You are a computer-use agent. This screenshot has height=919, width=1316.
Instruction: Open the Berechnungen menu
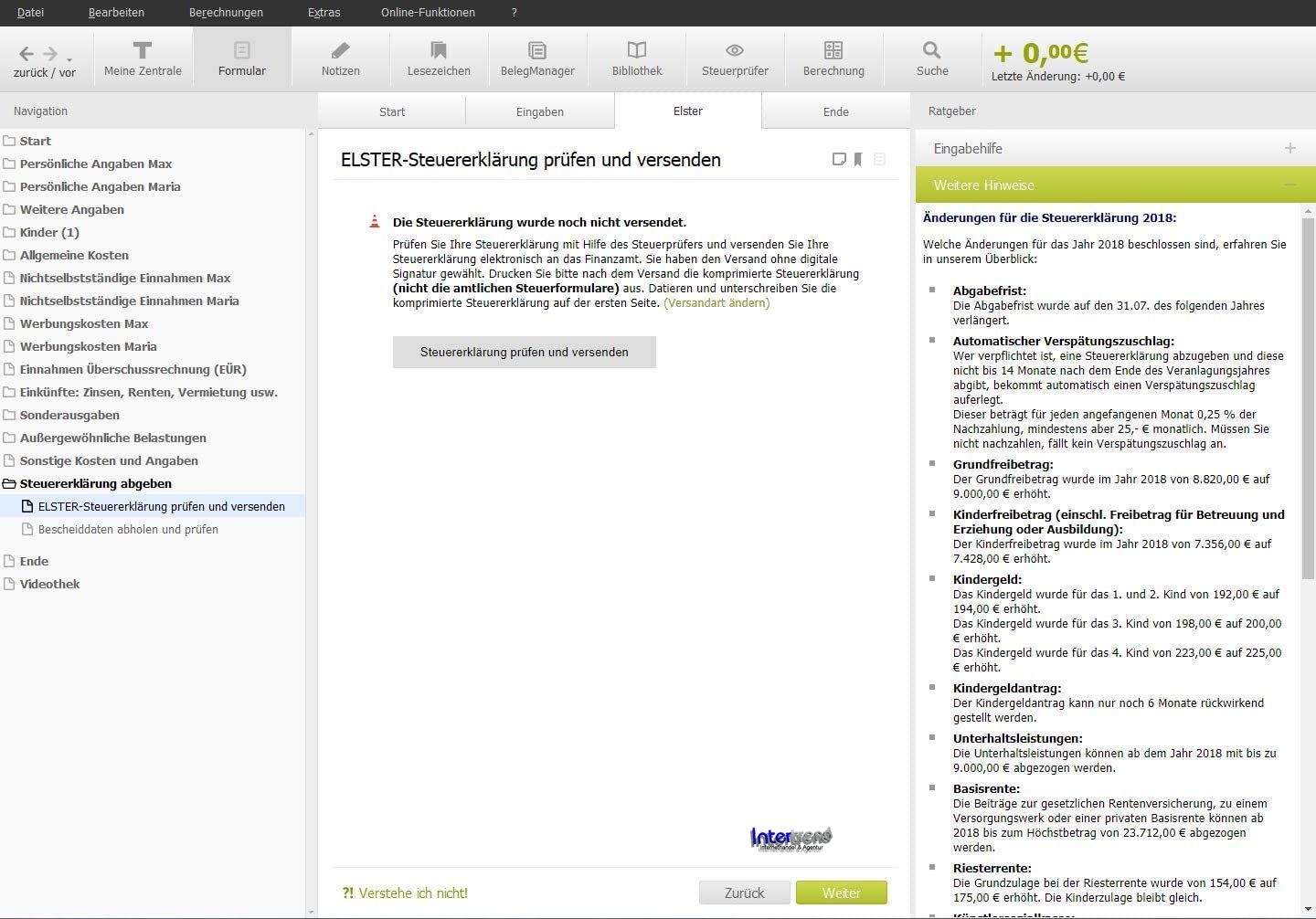click(x=226, y=13)
